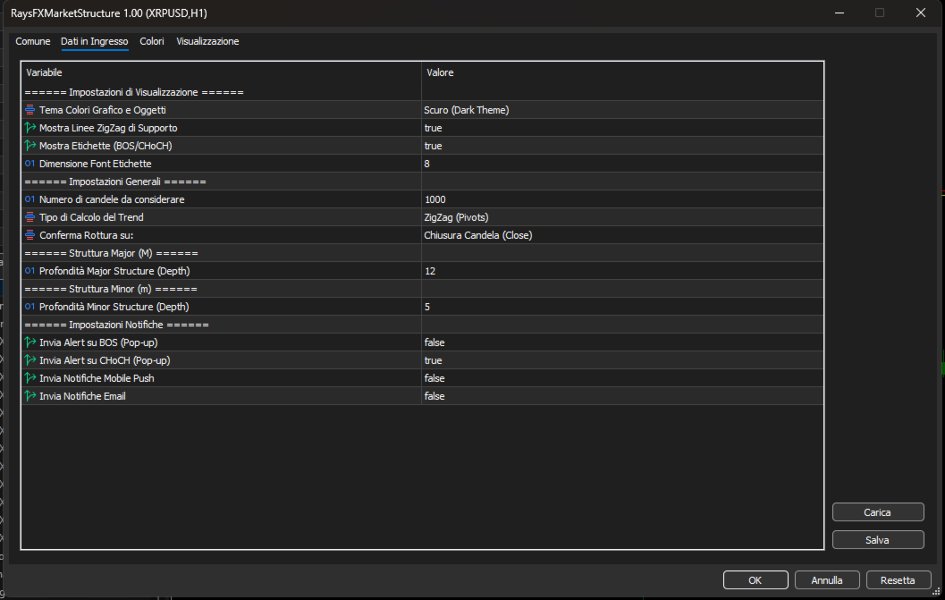This screenshot has height=600, width=945.
Task: Select Struttura Major (M) section row
Action: point(422,253)
